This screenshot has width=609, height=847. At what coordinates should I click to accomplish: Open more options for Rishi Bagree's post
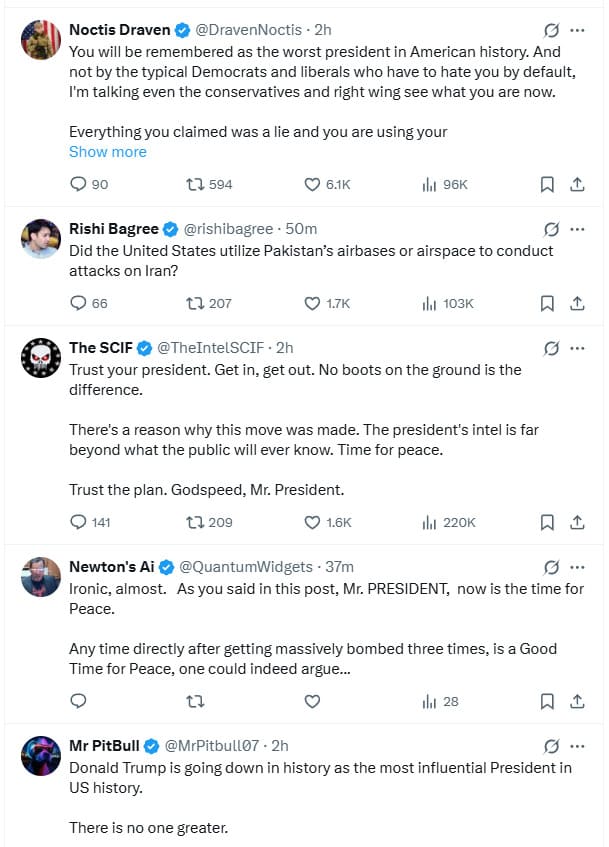(x=577, y=229)
